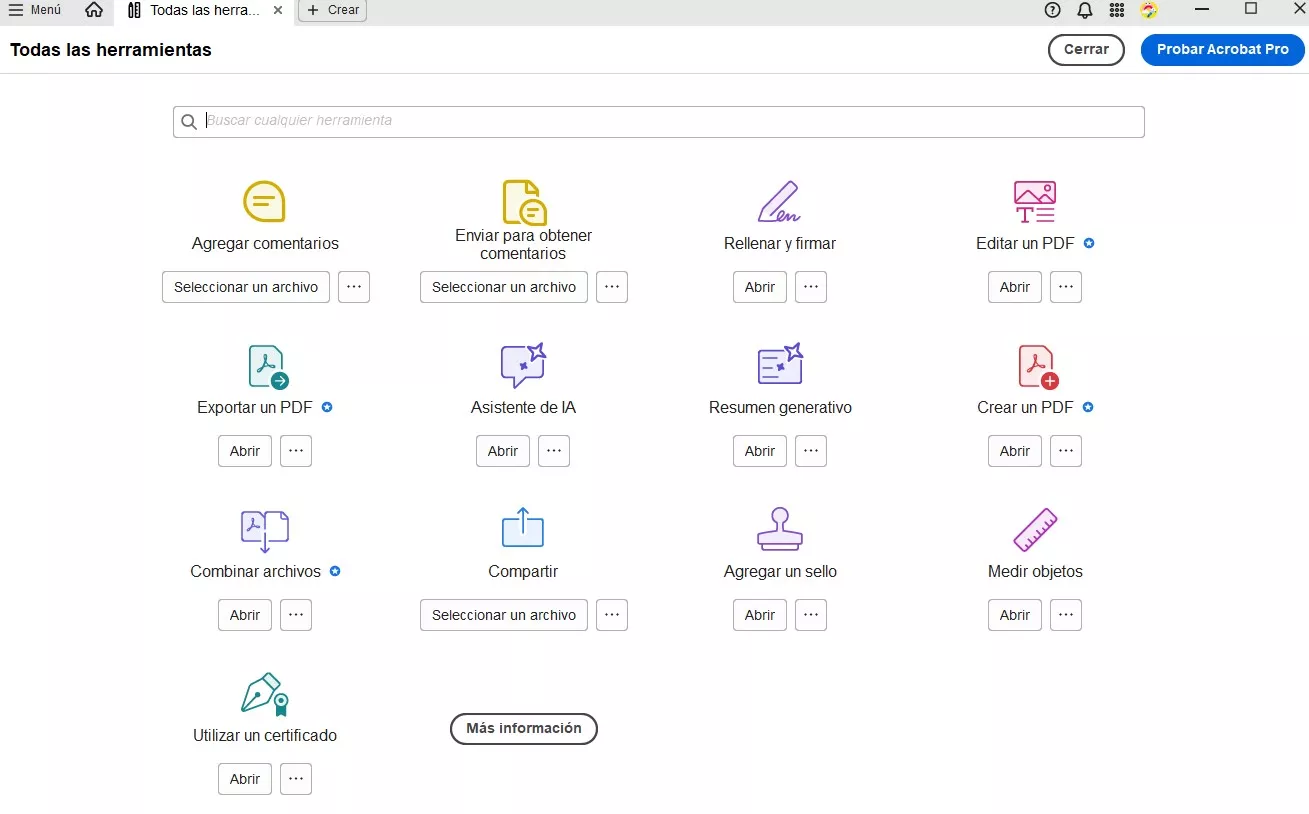Click the Asistente de IA icon
The width and height of the screenshot is (1309, 814).
click(523, 365)
